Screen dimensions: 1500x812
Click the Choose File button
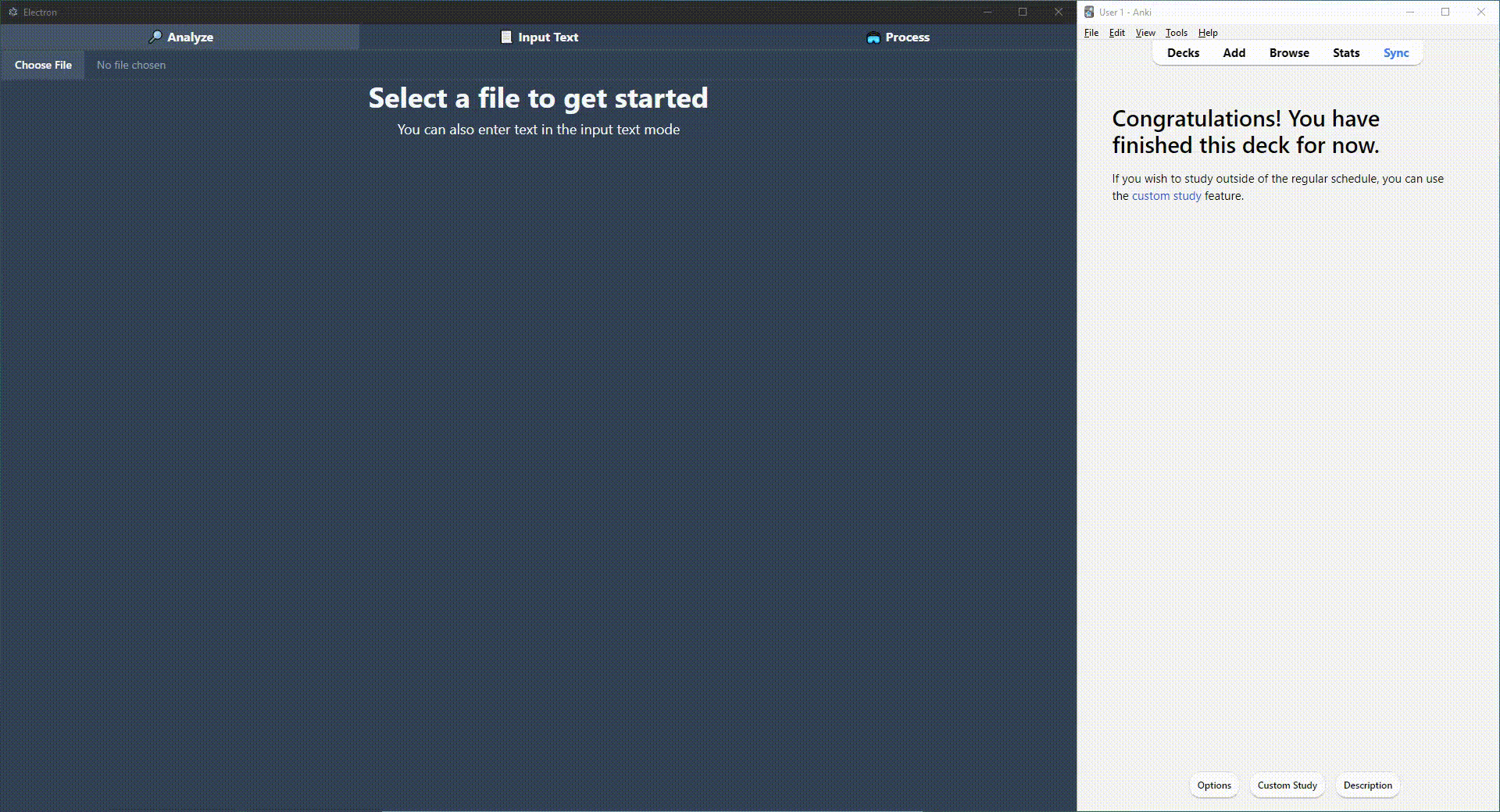(x=43, y=65)
